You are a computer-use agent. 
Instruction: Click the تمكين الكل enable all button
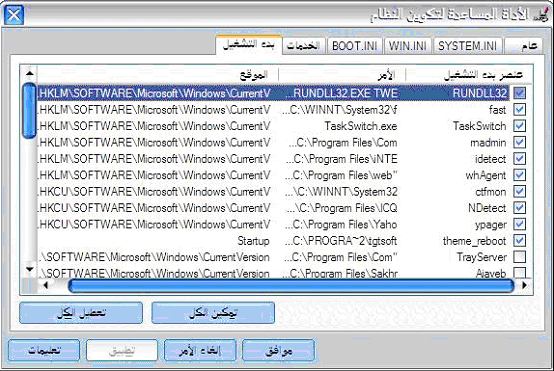(213, 313)
